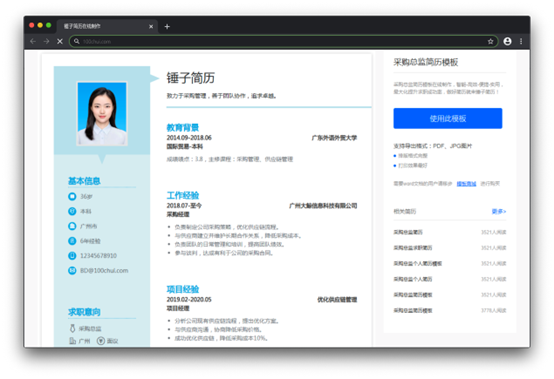
Task: Click the resume profile photo
Action: (102, 114)
